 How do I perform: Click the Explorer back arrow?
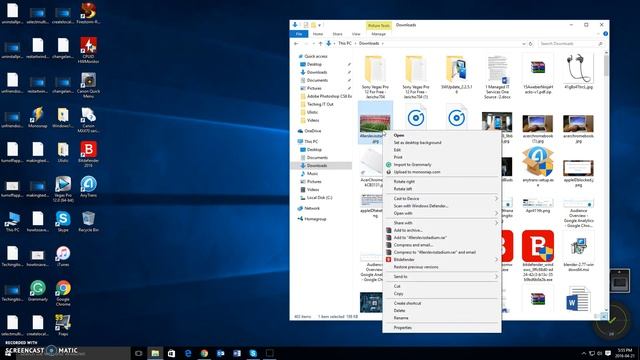point(296,43)
